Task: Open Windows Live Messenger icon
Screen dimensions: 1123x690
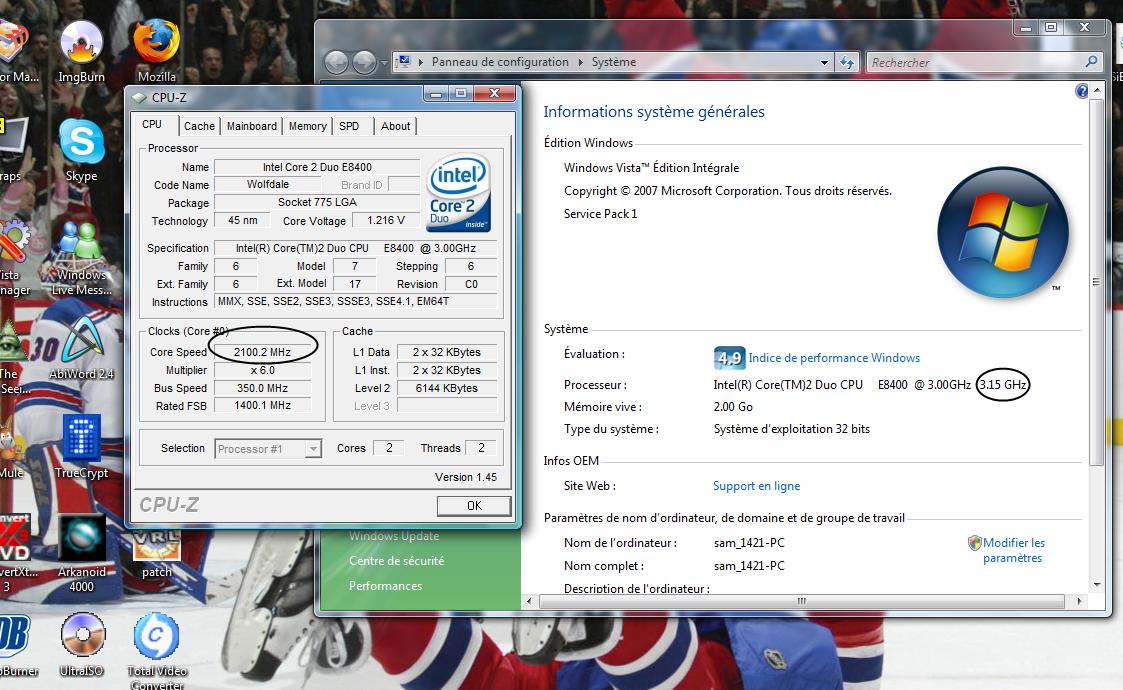Action: point(81,245)
